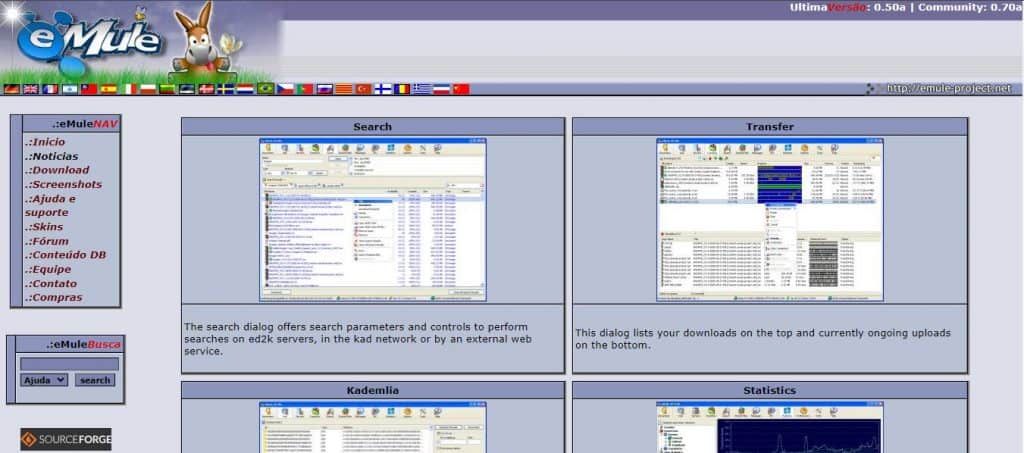Open the Download page

click(x=57, y=170)
